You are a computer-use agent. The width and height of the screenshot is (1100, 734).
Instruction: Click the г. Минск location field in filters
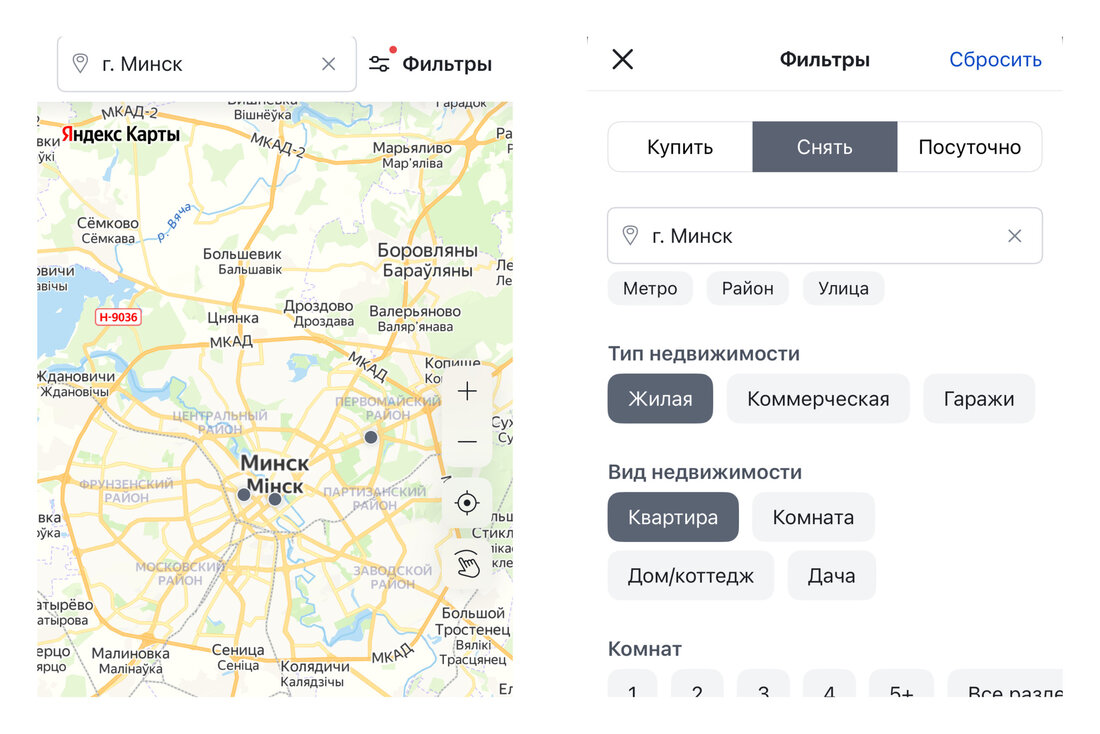[x=810, y=236]
